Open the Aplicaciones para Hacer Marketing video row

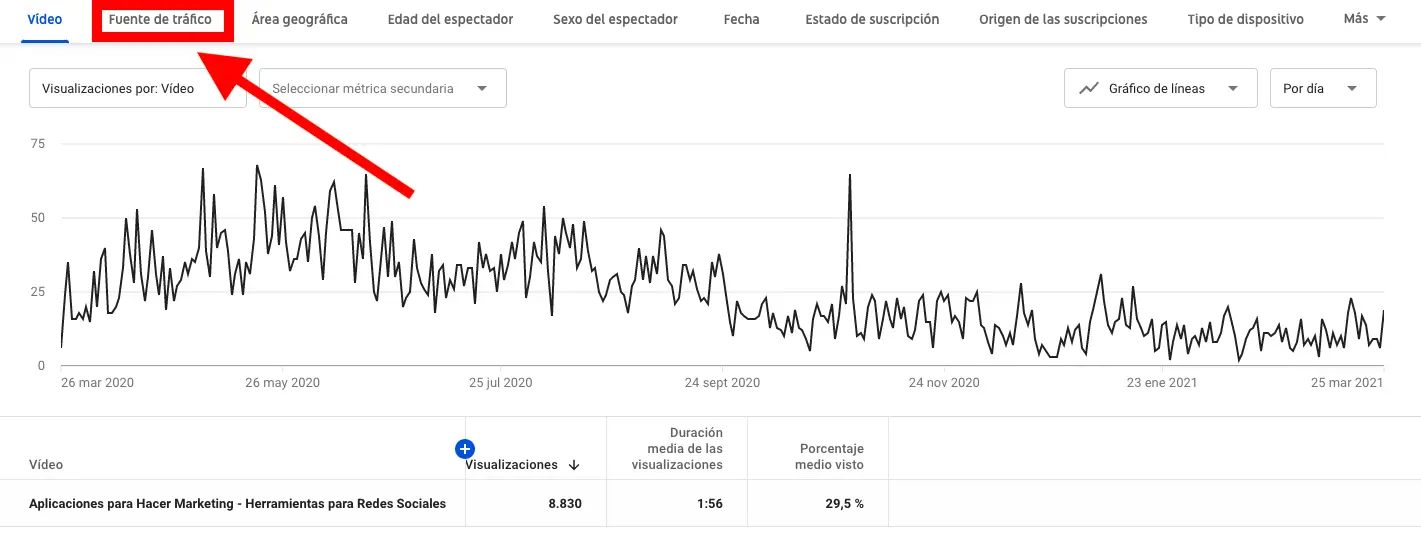pos(238,504)
